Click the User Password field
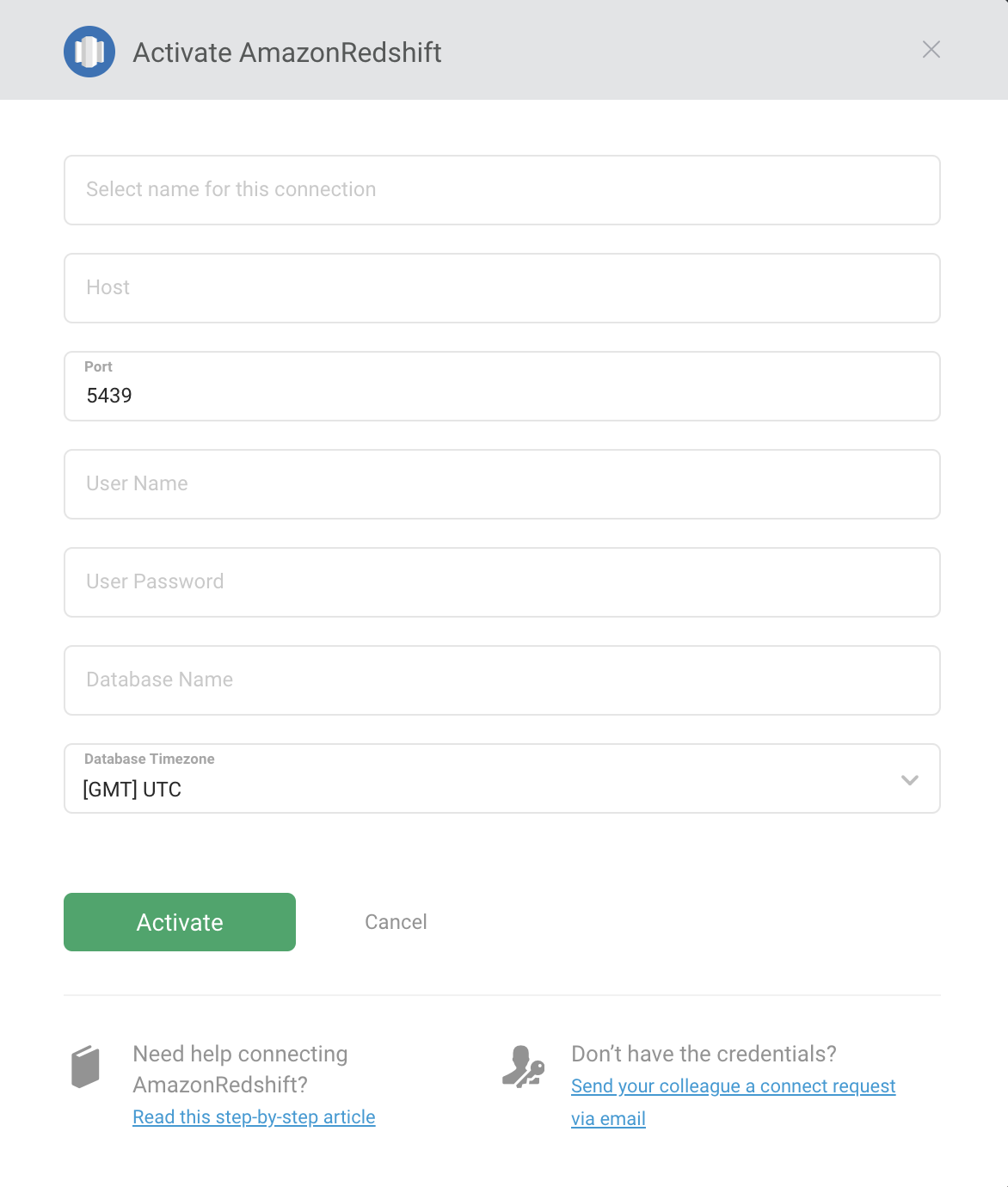 click(501, 582)
